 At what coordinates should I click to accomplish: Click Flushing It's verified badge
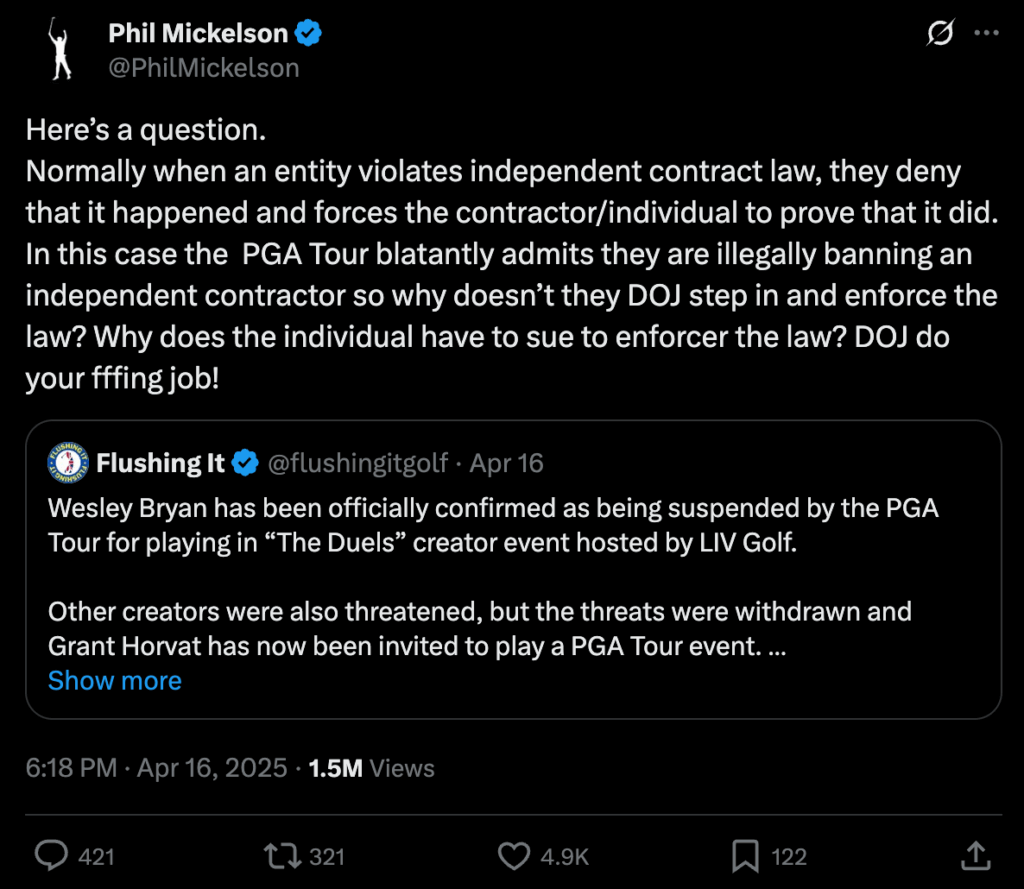pyautogui.click(x=245, y=463)
